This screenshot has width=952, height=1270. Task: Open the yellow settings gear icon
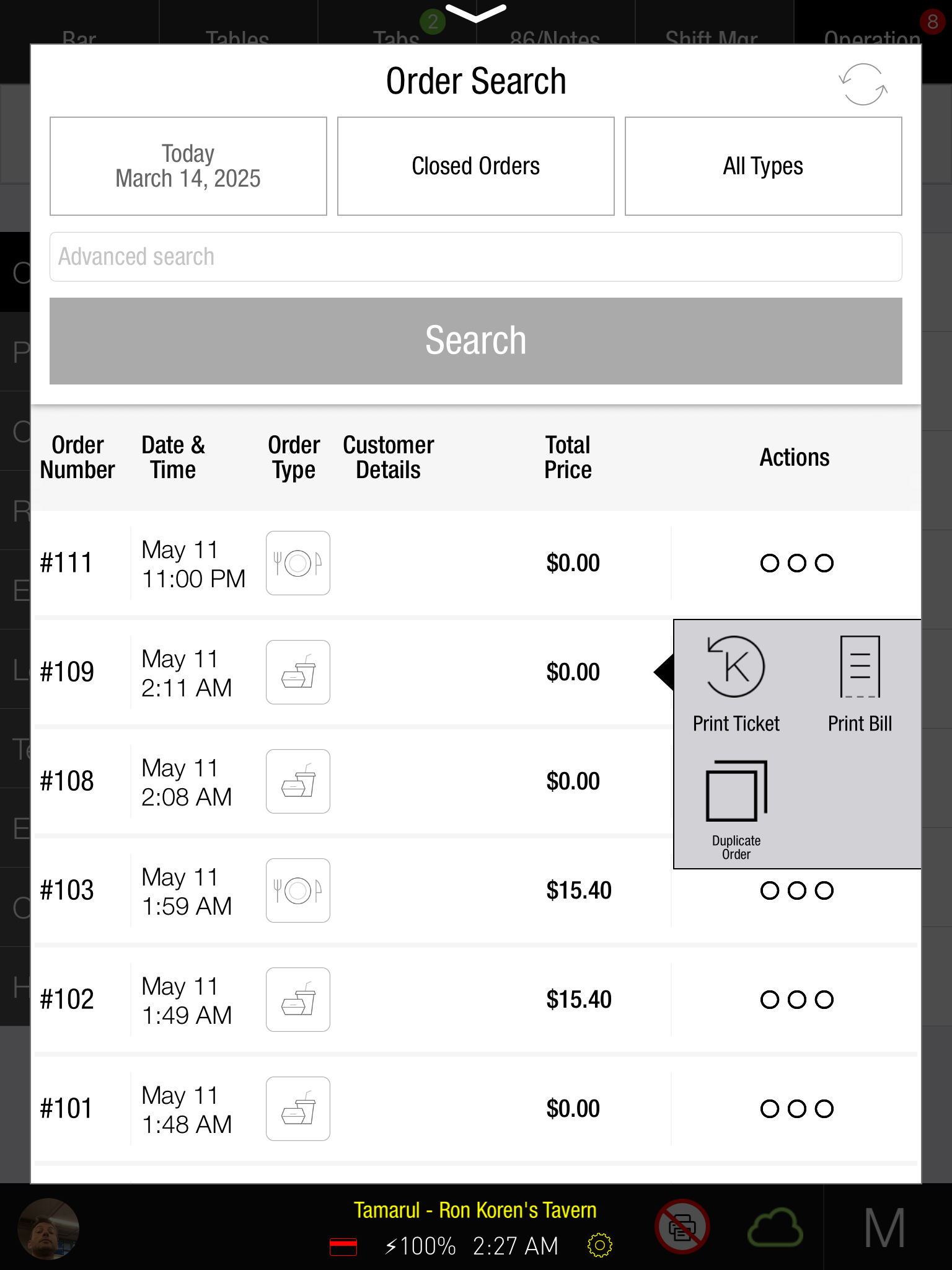pyautogui.click(x=599, y=1245)
